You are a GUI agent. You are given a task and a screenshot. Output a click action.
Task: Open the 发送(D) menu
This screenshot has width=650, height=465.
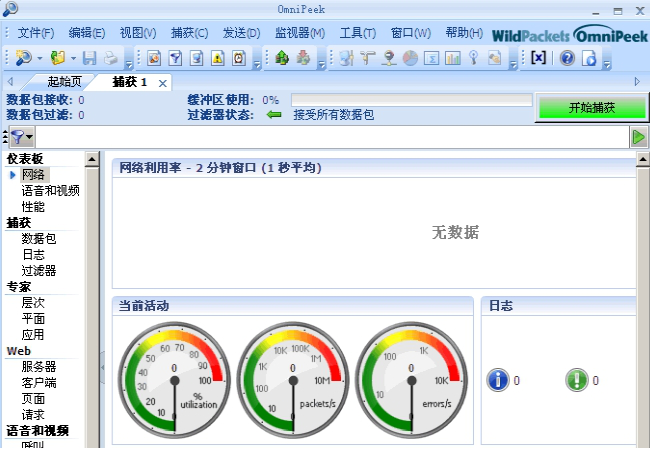pos(241,33)
